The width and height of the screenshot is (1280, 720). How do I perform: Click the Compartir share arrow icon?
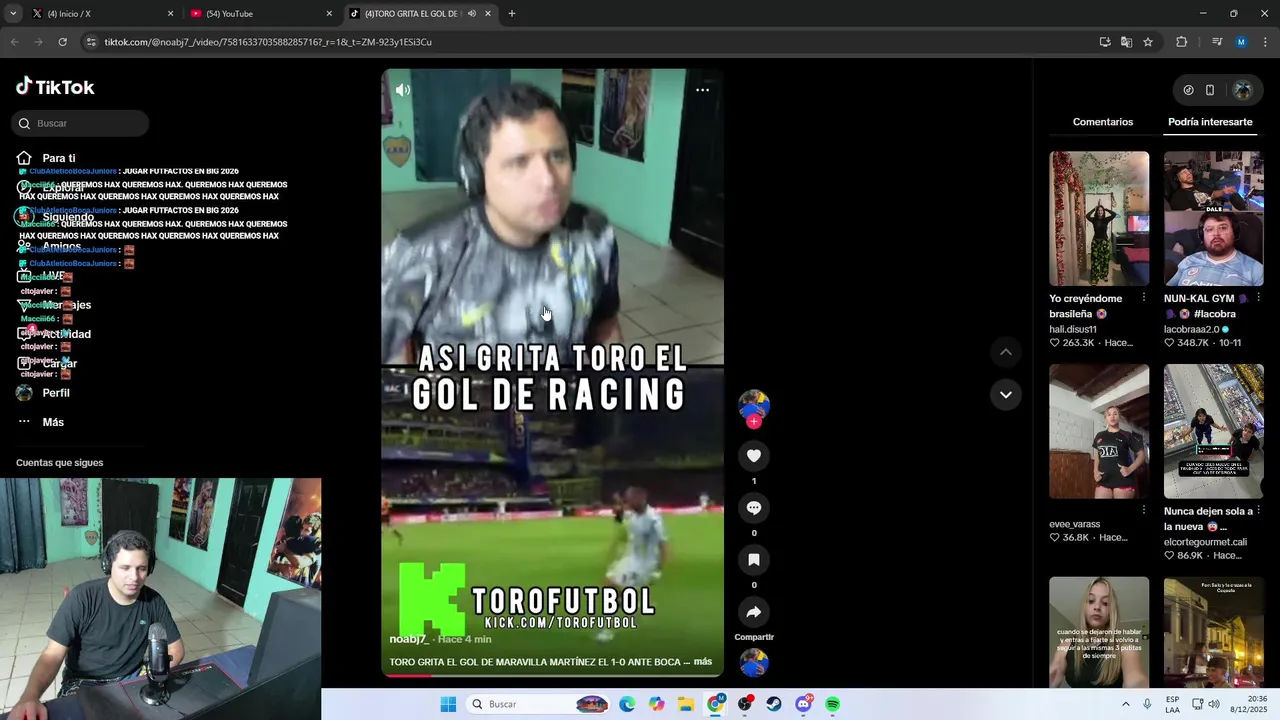pyautogui.click(x=754, y=612)
